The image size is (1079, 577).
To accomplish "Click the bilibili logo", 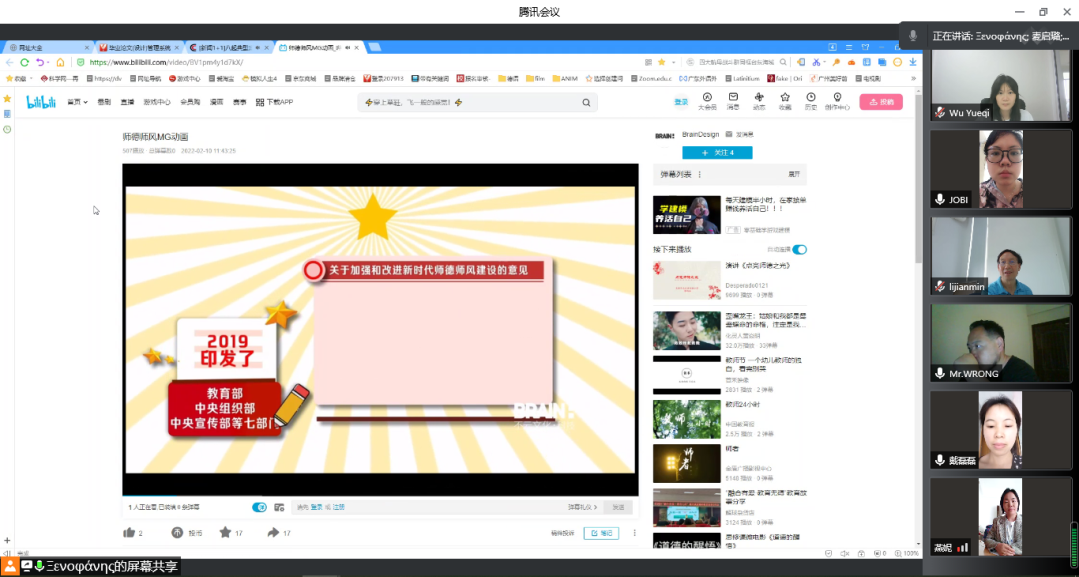I will pyautogui.click(x=41, y=102).
